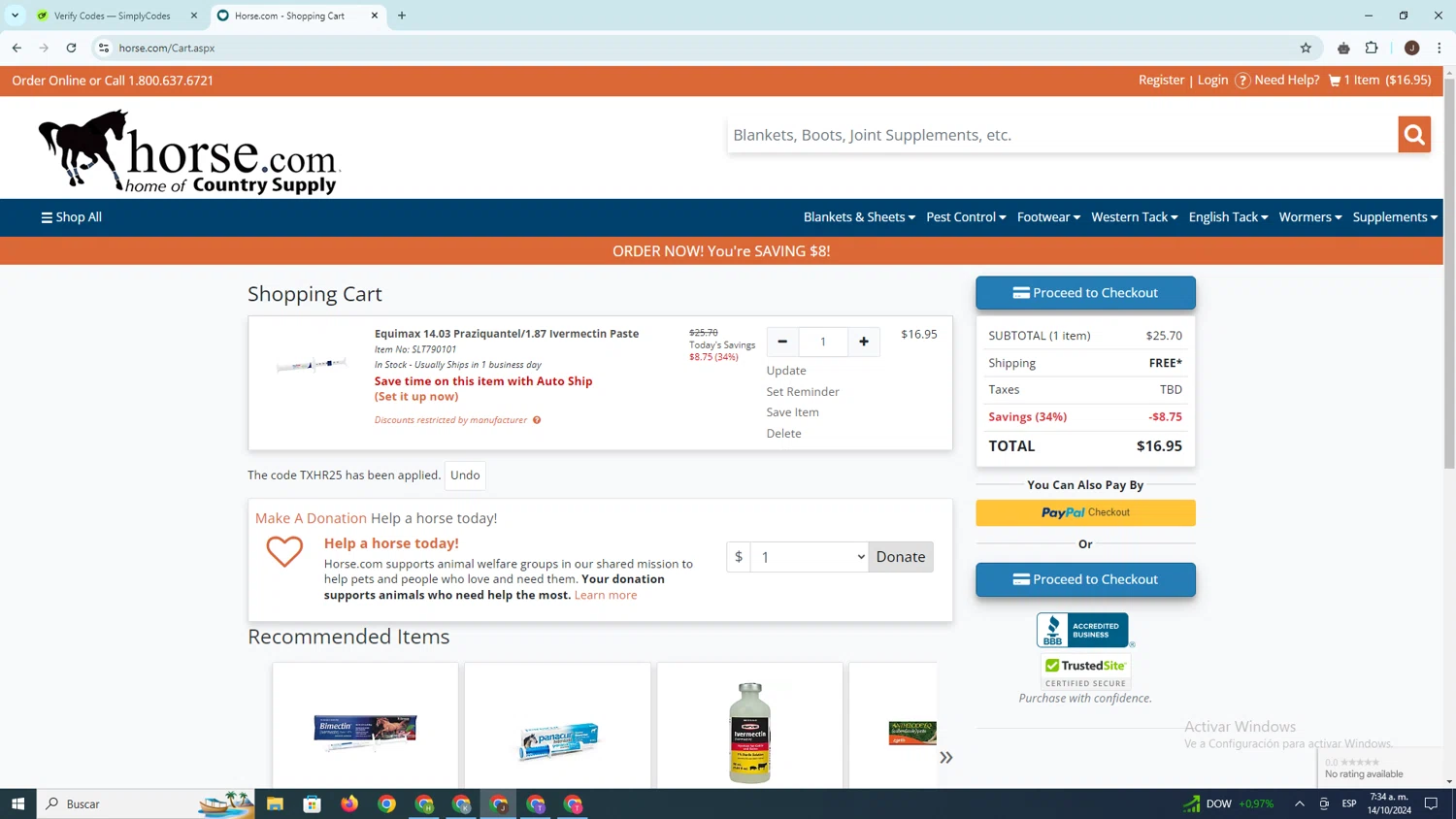Viewport: 1456px width, 819px height.
Task: Advance recommended items with next arrow
Action: (x=945, y=757)
